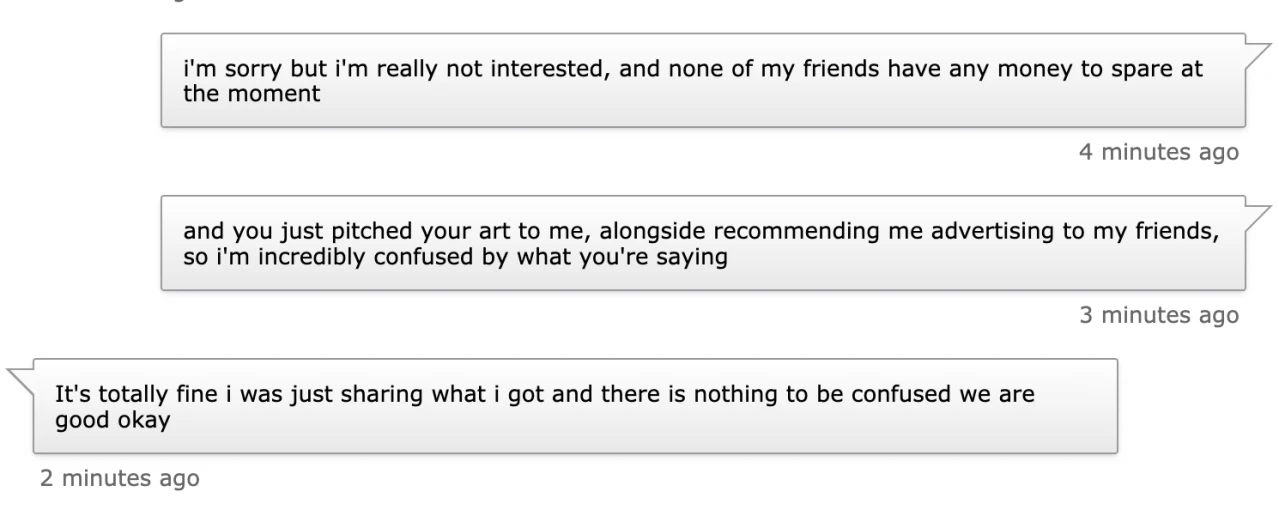The width and height of the screenshot is (1279, 510).
Task: Click the left tail of the reply bubble
Action: [x=20, y=375]
